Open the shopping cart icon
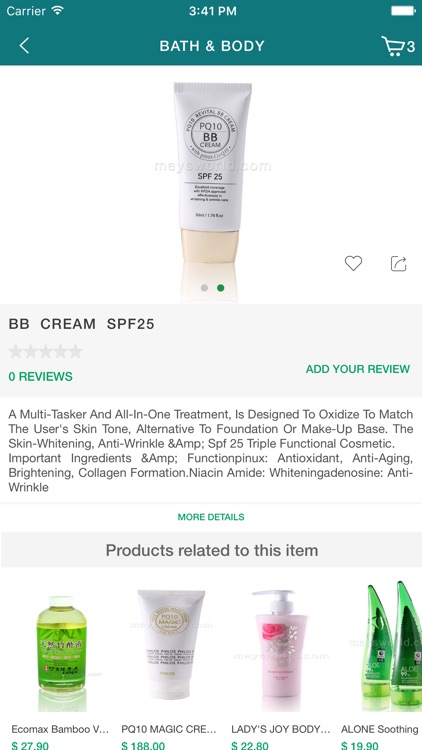 [x=393, y=46]
